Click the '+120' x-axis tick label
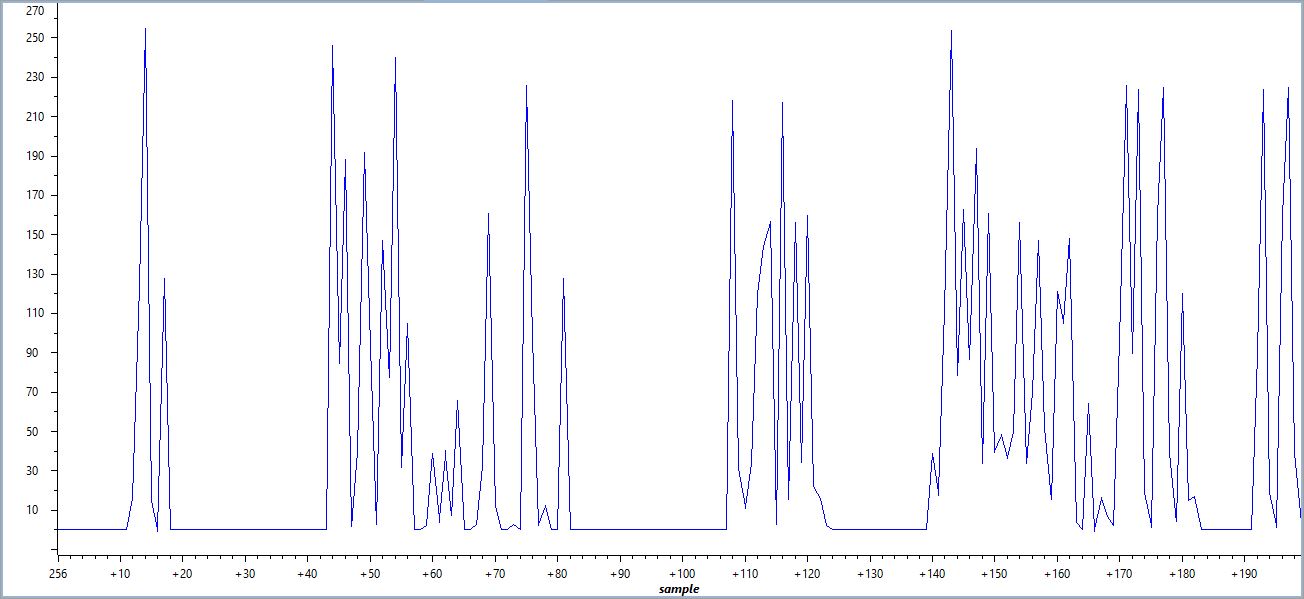 [x=807, y=575]
